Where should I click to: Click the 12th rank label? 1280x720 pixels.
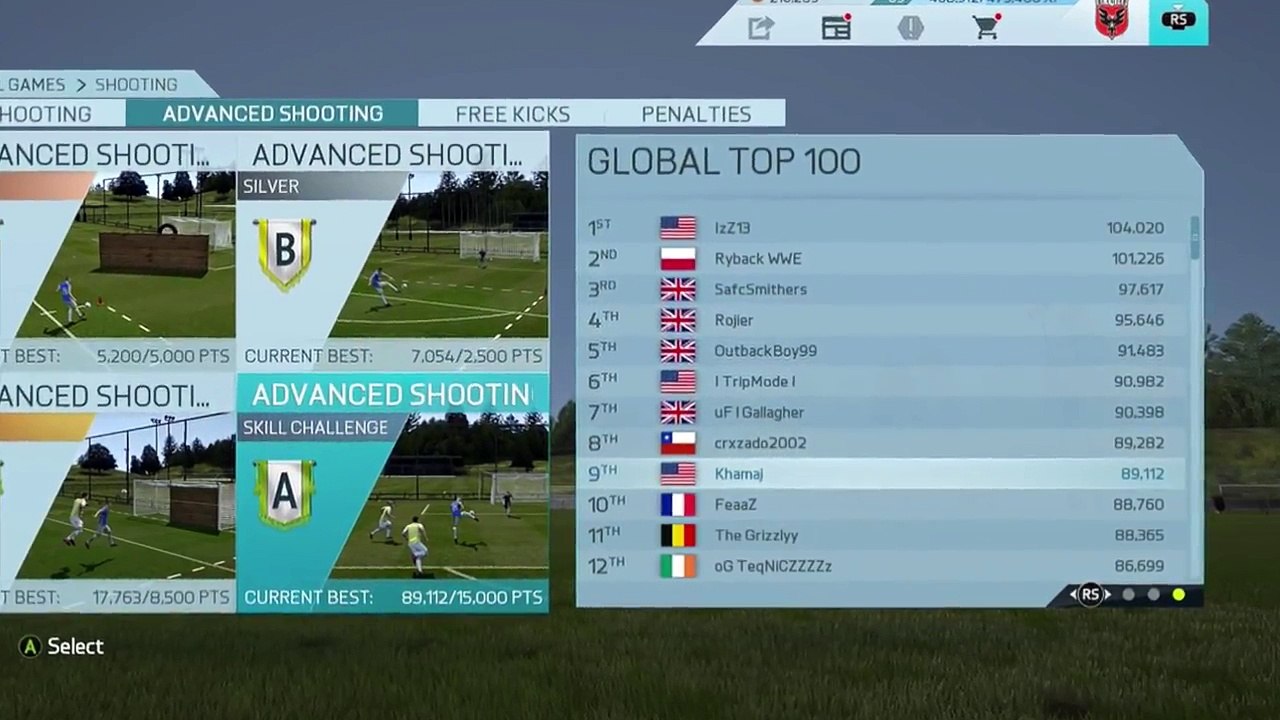[x=606, y=566]
